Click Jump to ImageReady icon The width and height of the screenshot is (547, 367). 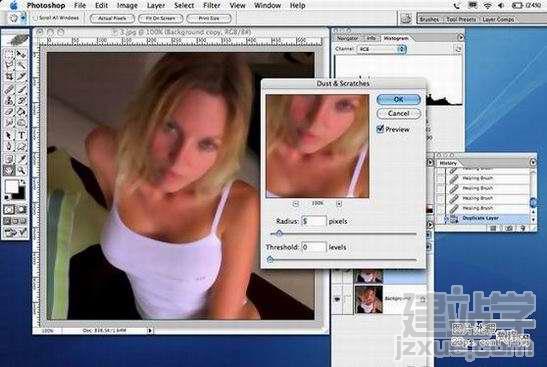[x=16, y=232]
